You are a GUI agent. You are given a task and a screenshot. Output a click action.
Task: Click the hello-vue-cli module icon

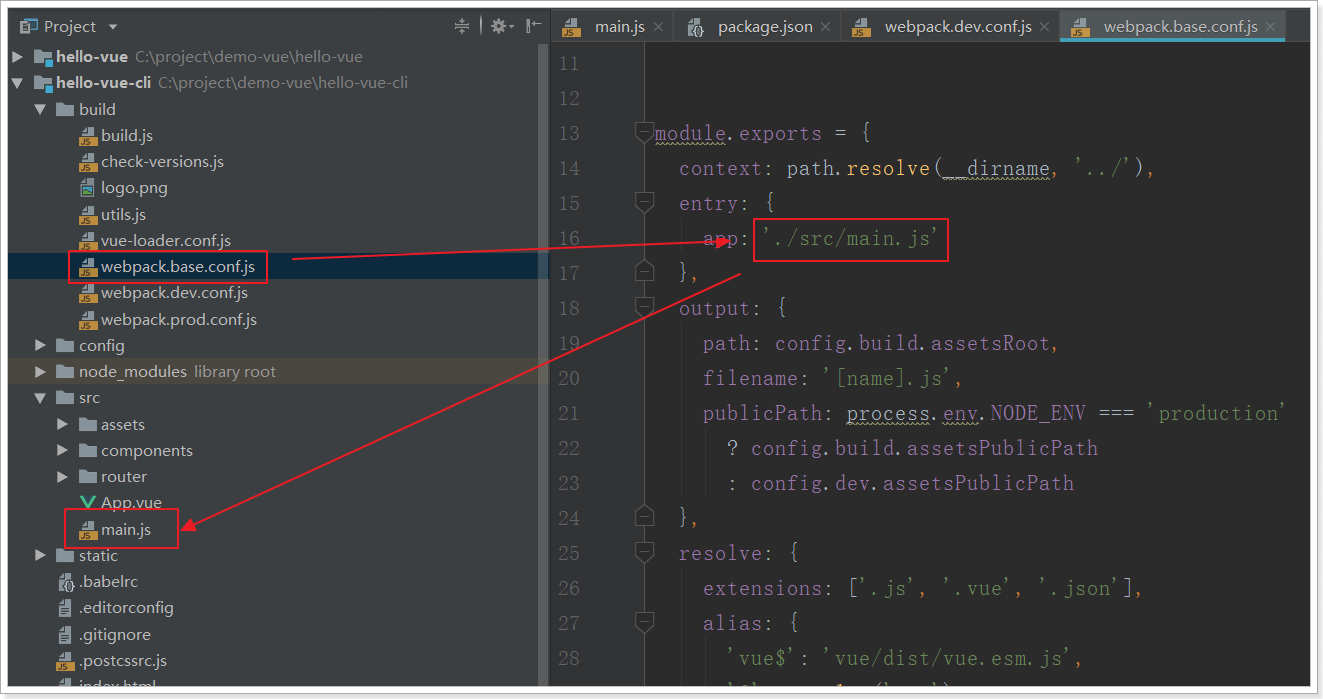click(42, 83)
